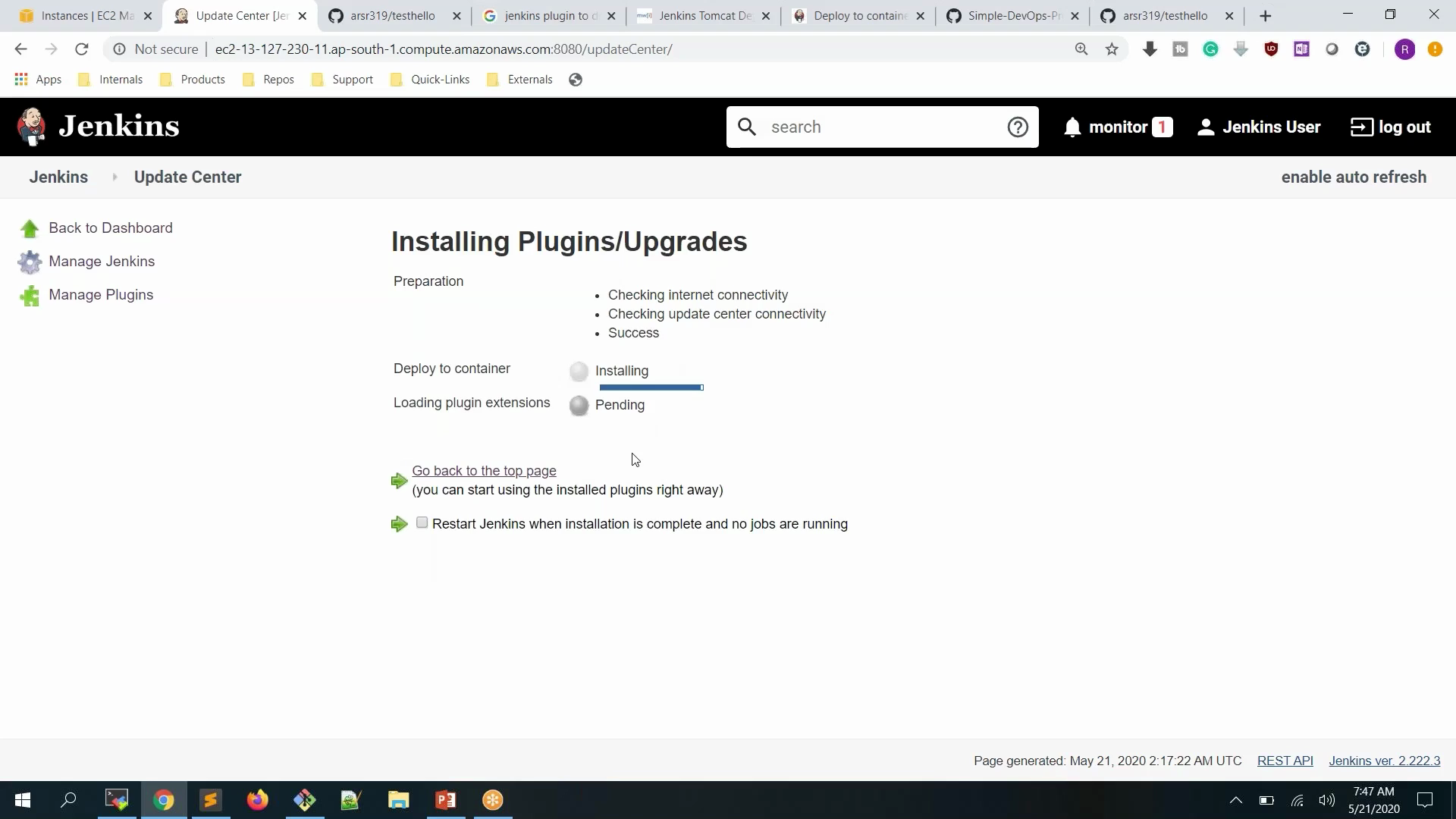1456x819 pixels.
Task: Click the Deploy to container install progress bar
Action: (x=651, y=388)
